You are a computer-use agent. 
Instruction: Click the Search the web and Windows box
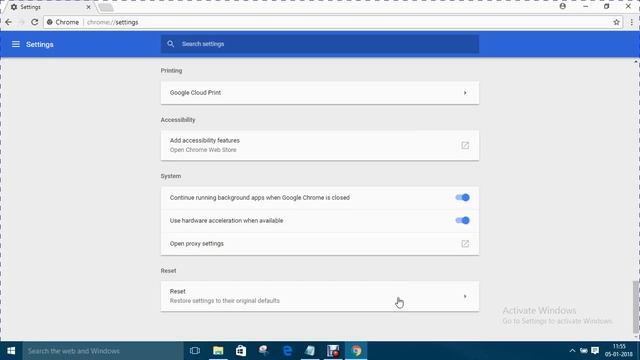coord(103,351)
